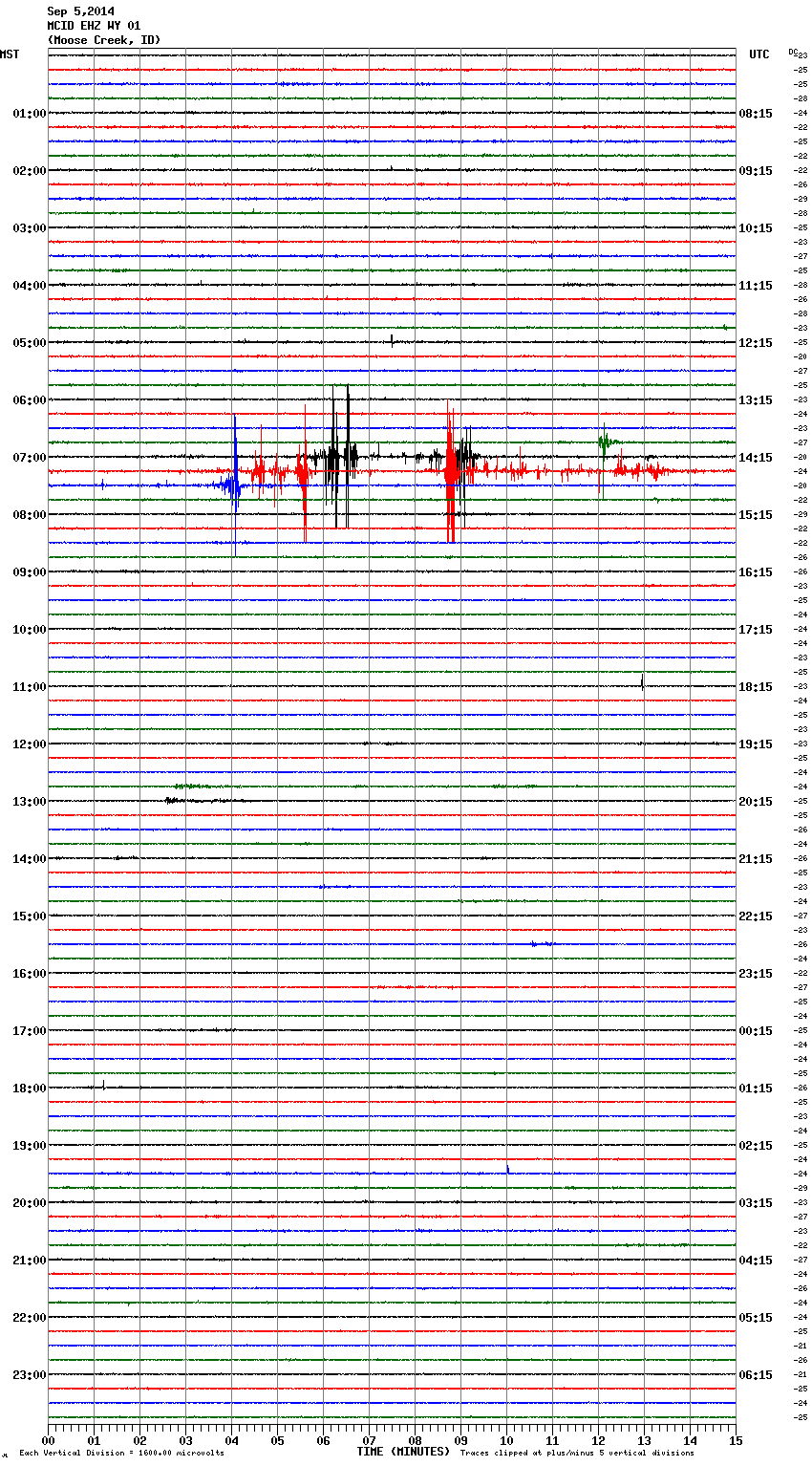Select the UTC time label '06:15'
Image resolution: width=812 pixels, height=1466 pixels.
pyautogui.click(x=756, y=1375)
